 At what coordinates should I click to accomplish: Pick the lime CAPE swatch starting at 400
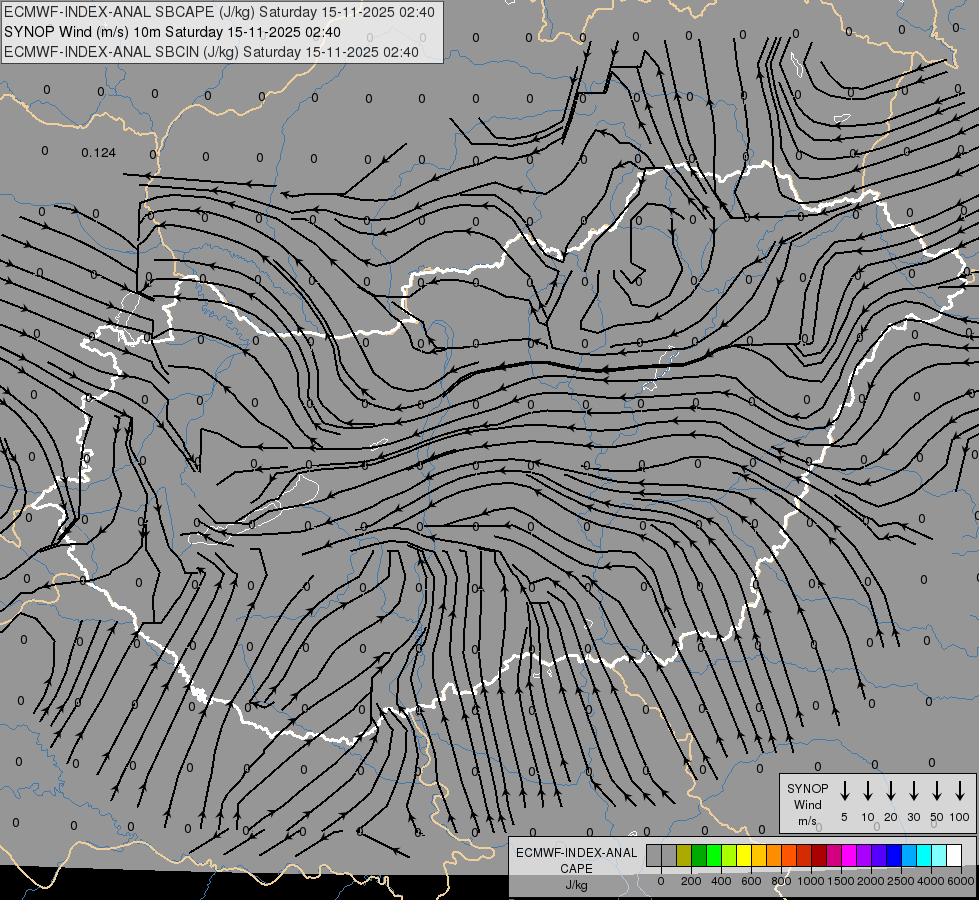[x=729, y=855]
